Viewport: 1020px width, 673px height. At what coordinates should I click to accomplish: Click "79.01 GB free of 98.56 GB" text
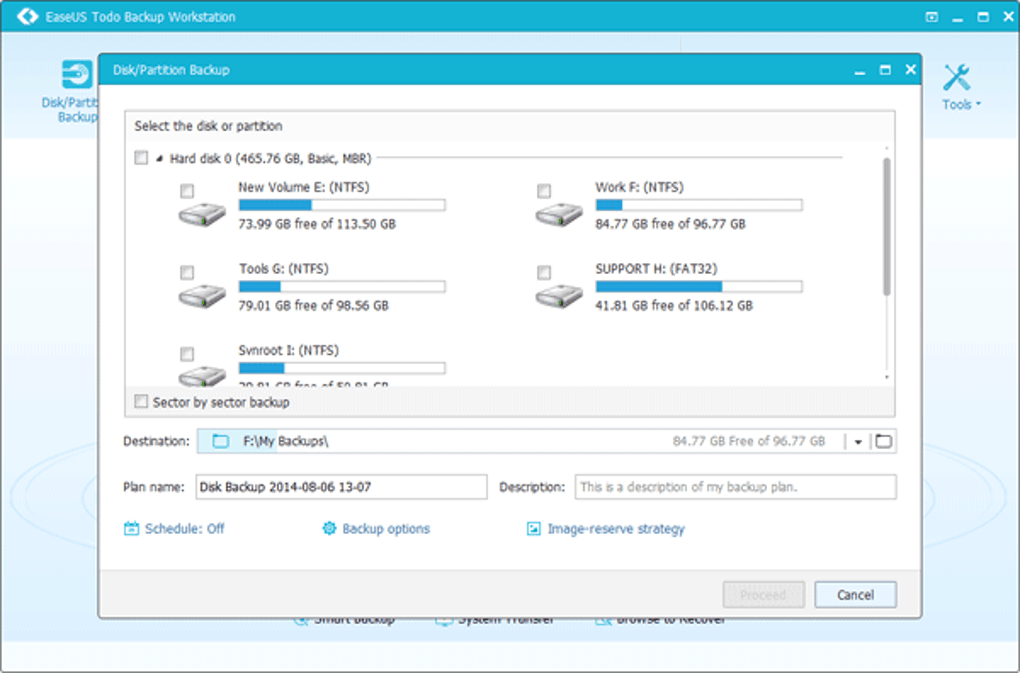tap(314, 306)
